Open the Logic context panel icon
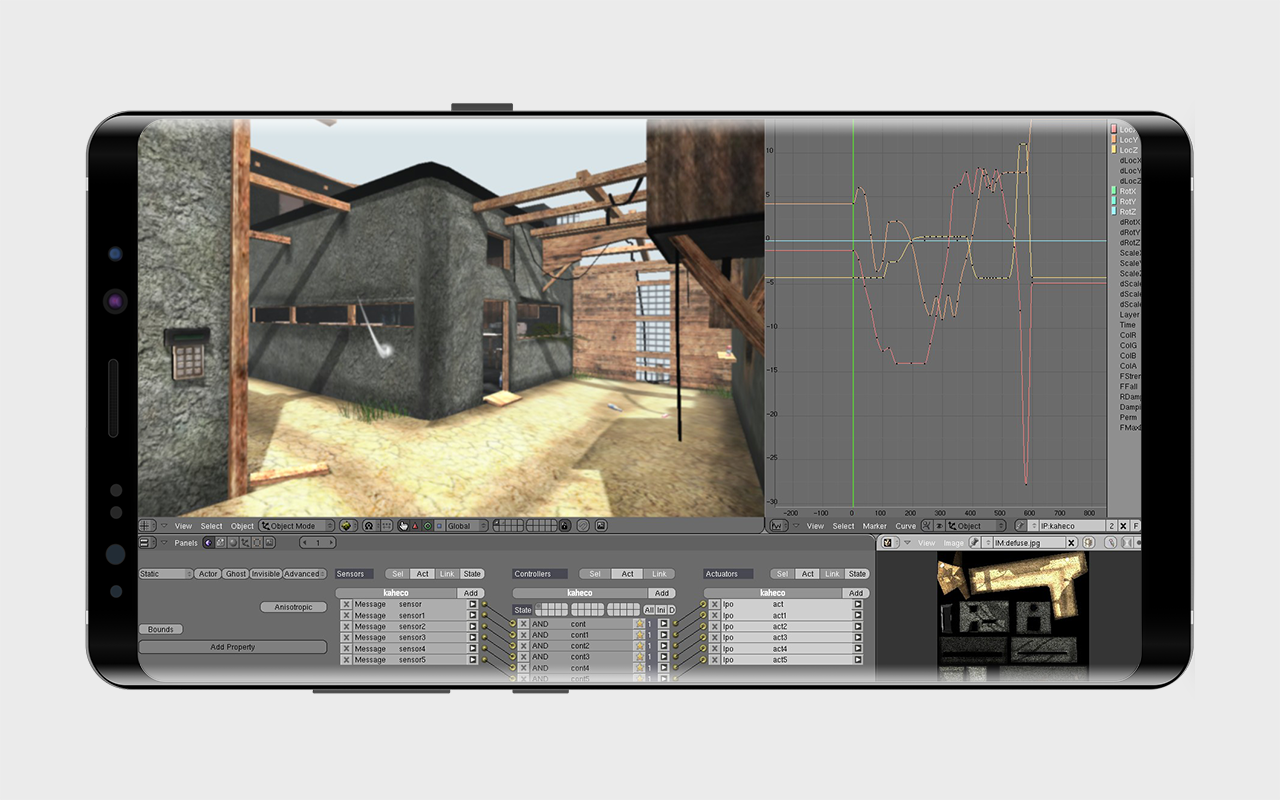1280x800 pixels. [208, 543]
